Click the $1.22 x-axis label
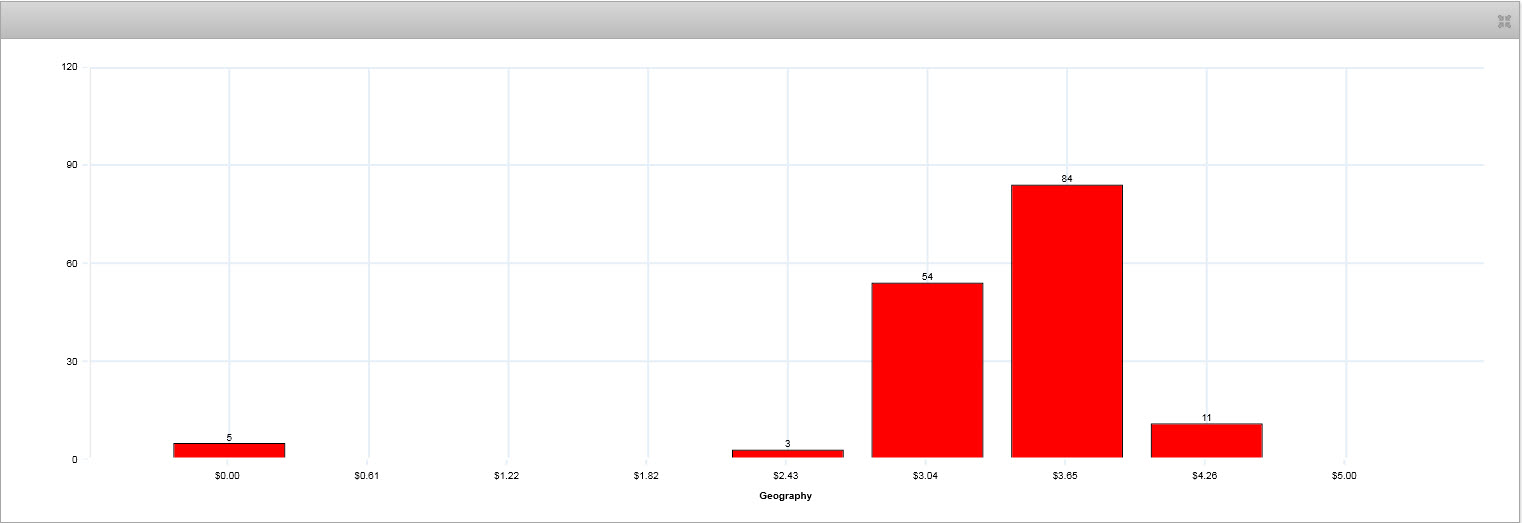Viewport: 1522px width, 523px height. pos(507,476)
